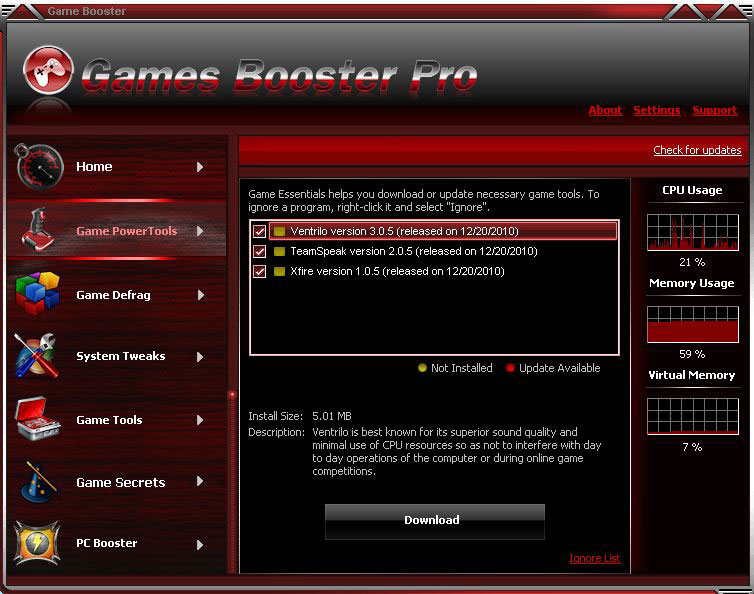Screen dimensions: 754x594
Task: Click the Virtual Memory graph
Action: [x=692, y=417]
